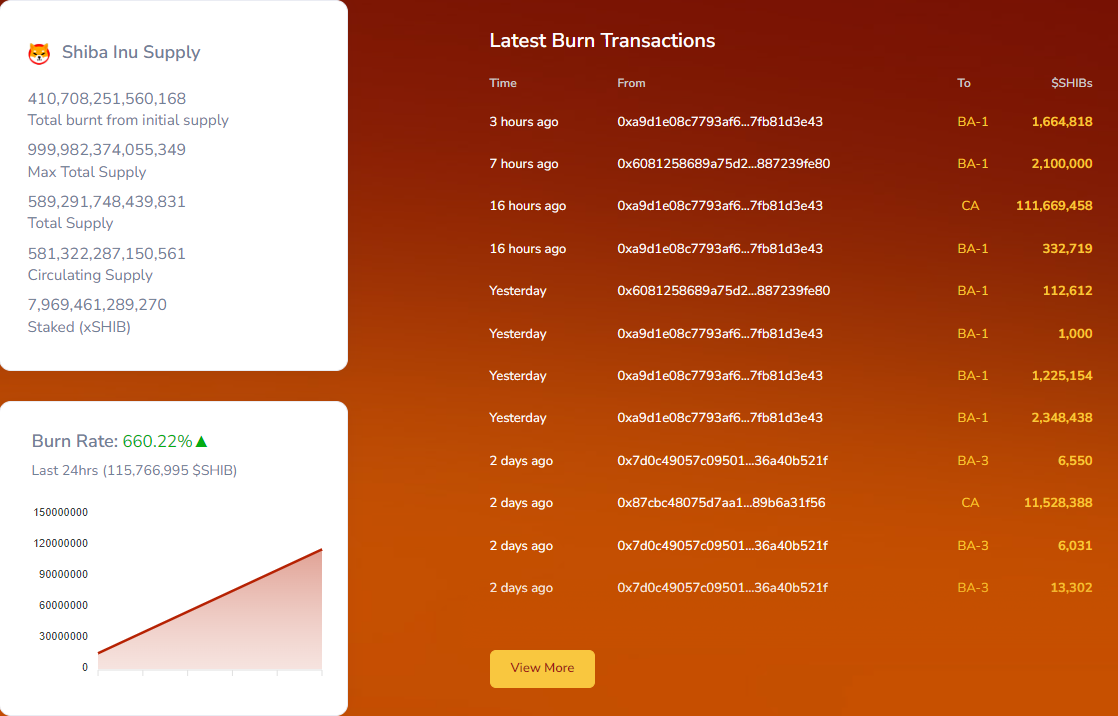Viewport: 1118px width, 716px height.
Task: Open the sender address for 332,719 burn
Action: pyautogui.click(x=719, y=249)
